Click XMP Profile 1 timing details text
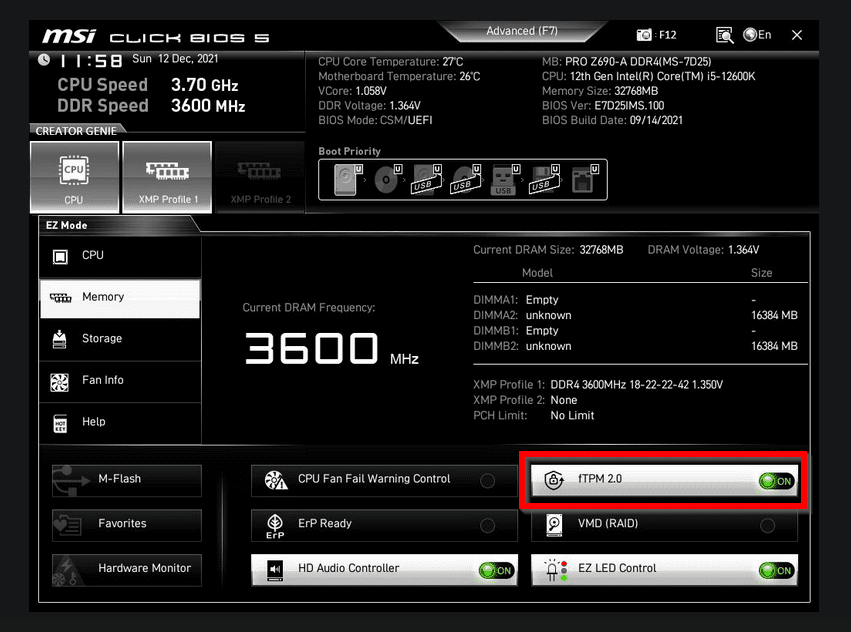This screenshot has width=851, height=632. click(637, 385)
